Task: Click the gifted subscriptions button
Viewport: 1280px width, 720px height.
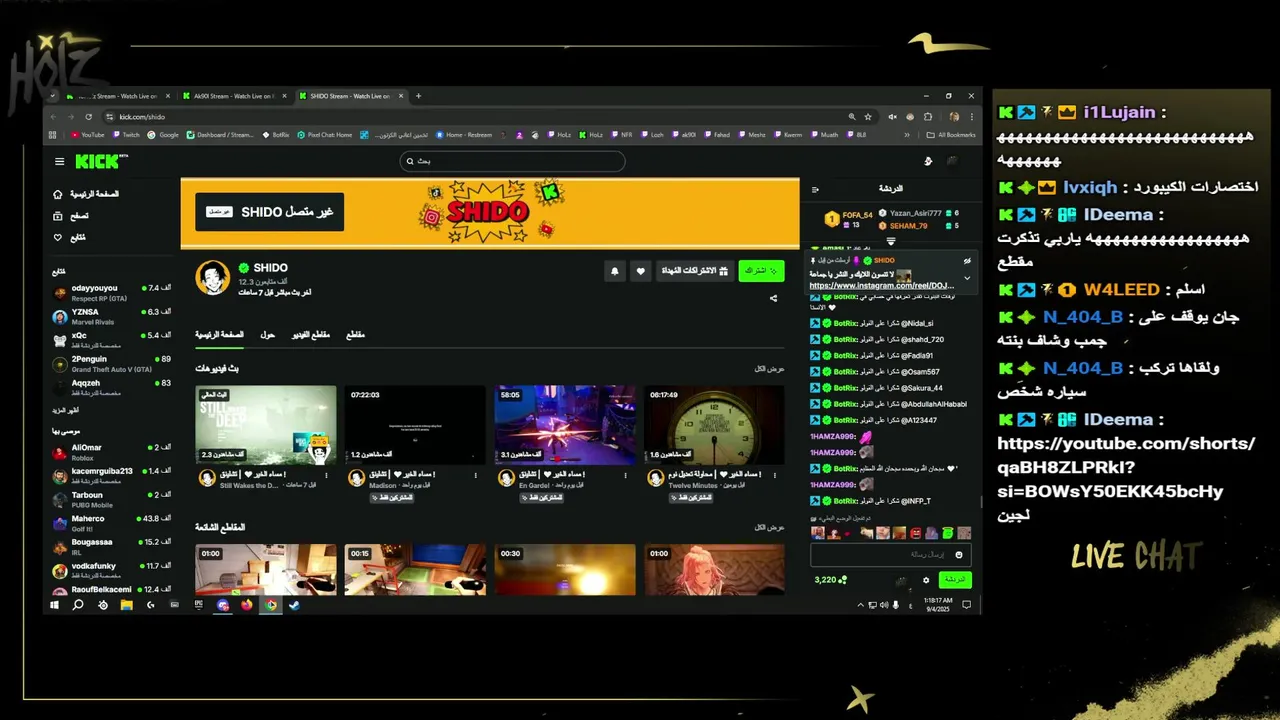Action: pyautogui.click(x=694, y=271)
